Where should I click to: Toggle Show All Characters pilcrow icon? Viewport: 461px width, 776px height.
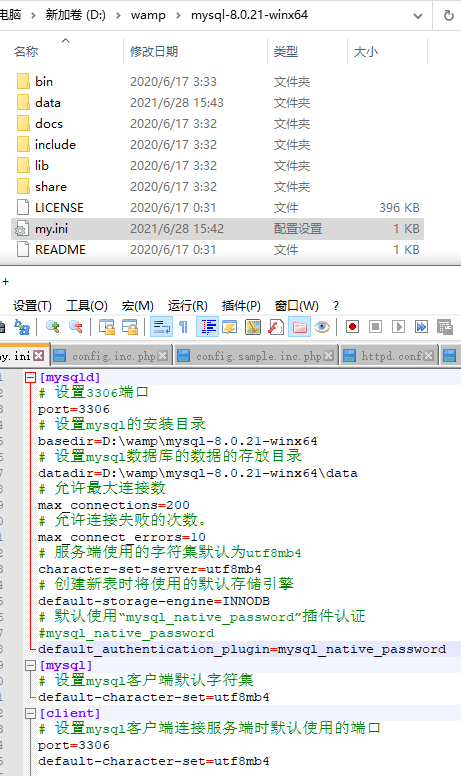(184, 327)
